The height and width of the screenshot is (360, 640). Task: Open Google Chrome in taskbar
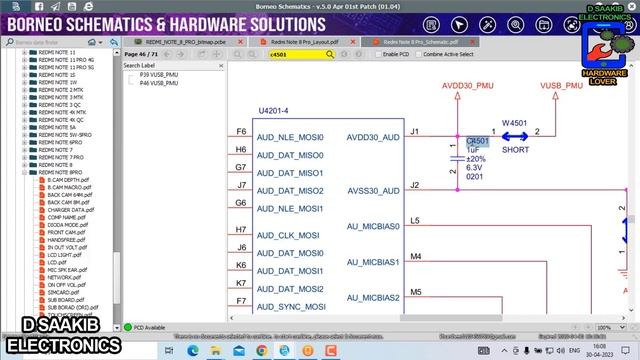[x=262, y=350]
